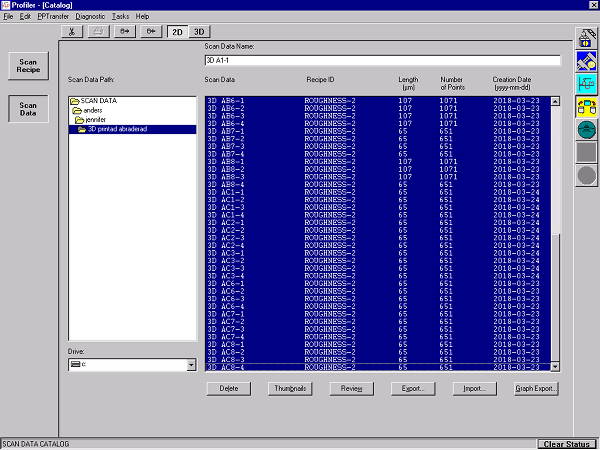This screenshot has height=450, width=600.
Task: Click the teal round stage icon
Action: point(587,129)
